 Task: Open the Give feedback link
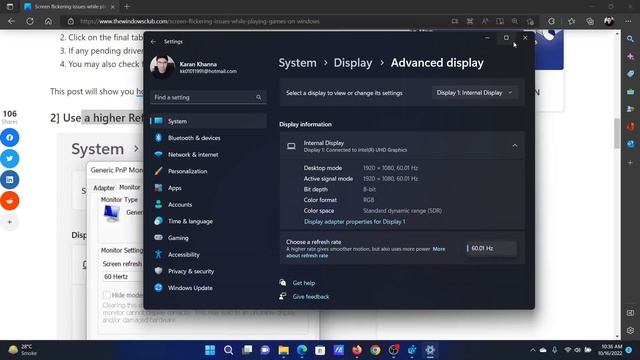pyautogui.click(x=311, y=297)
